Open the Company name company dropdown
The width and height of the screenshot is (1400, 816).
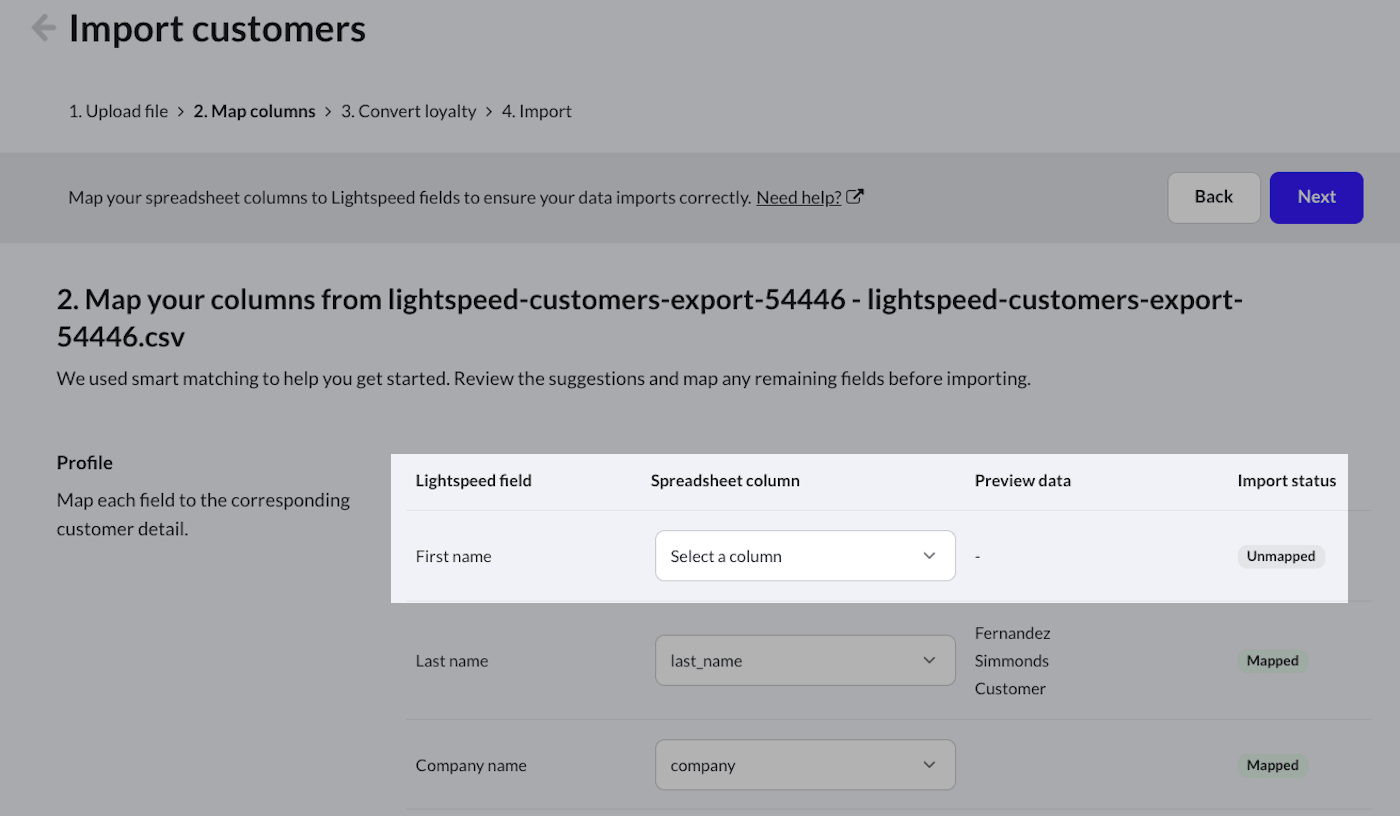tap(805, 765)
